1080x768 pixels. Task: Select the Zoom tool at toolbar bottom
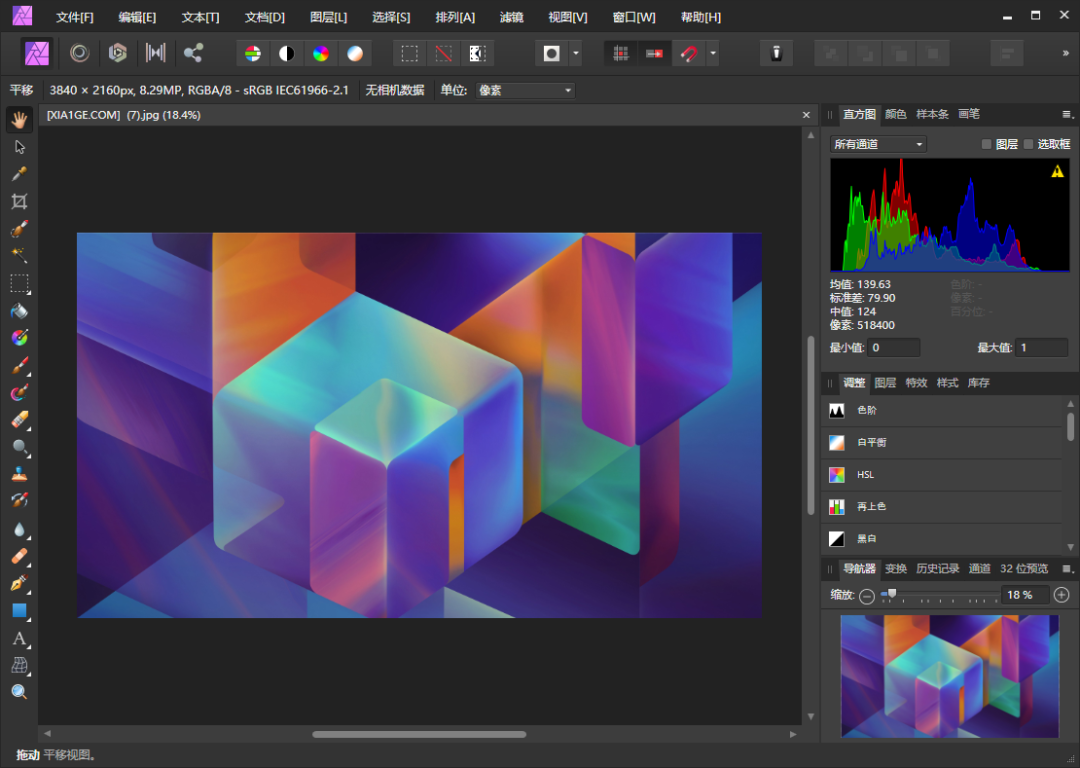point(20,692)
